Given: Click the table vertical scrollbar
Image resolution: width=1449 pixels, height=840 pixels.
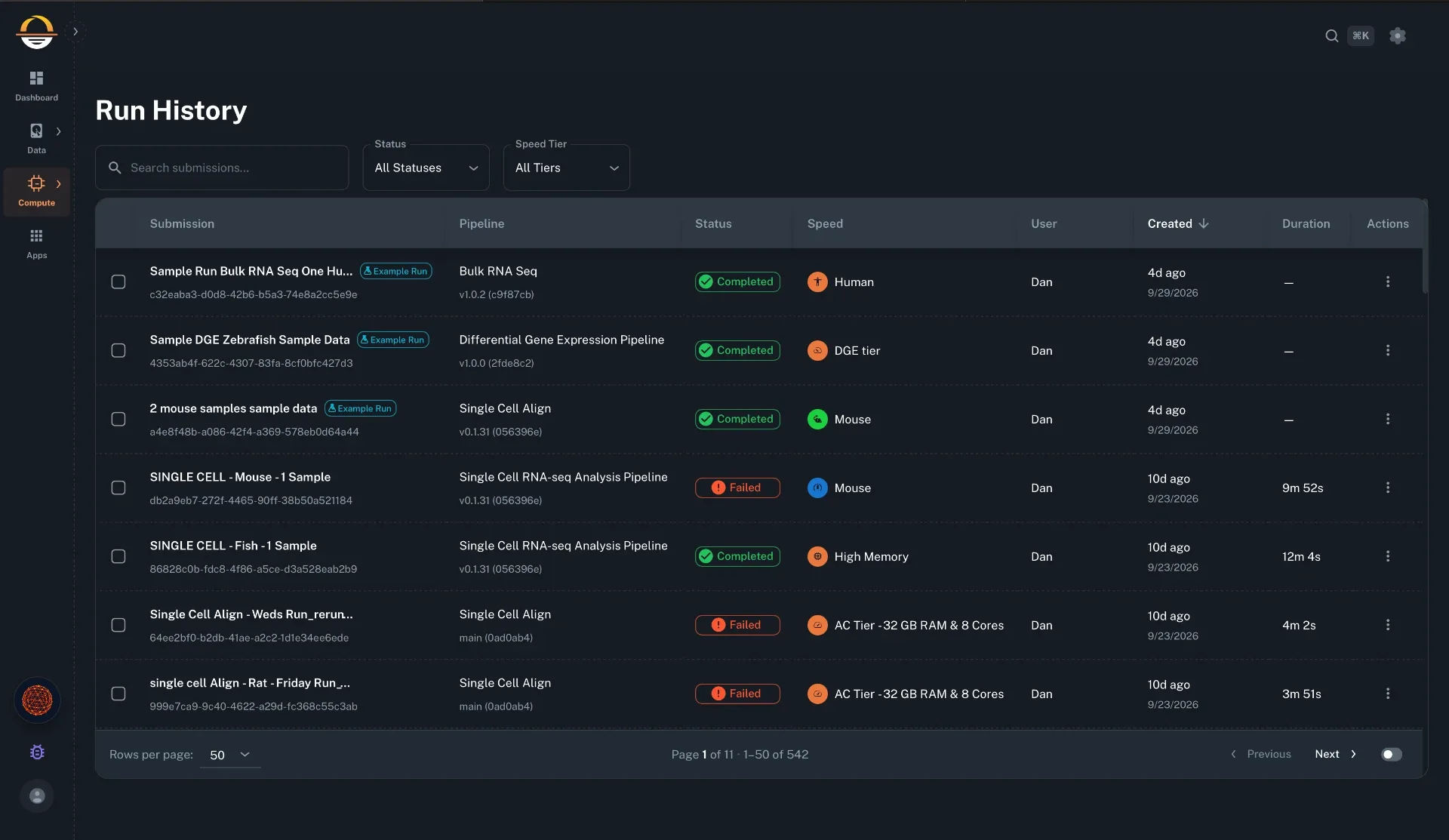Looking at the screenshot, I should [1425, 246].
